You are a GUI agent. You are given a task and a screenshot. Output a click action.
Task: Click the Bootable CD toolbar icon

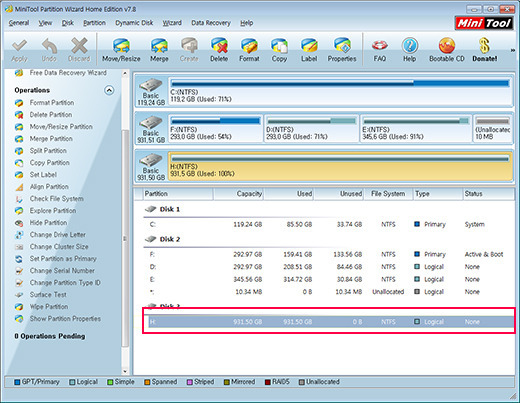(447, 50)
